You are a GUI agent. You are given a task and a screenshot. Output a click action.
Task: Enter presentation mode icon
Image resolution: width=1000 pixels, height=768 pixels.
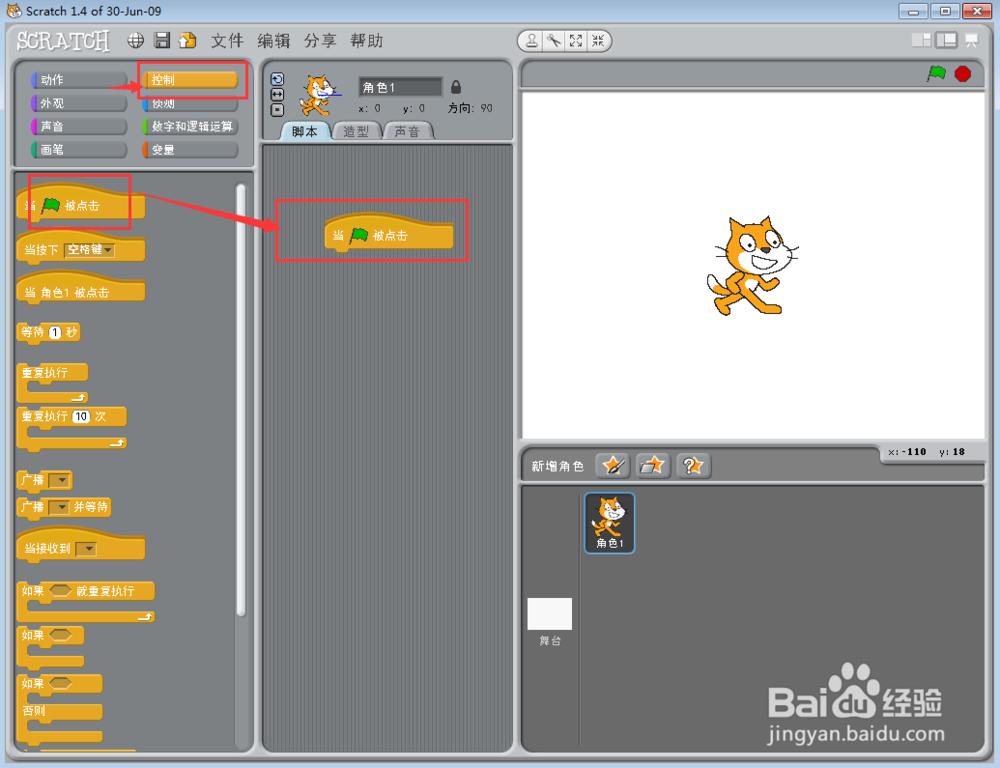pyautogui.click(x=972, y=40)
